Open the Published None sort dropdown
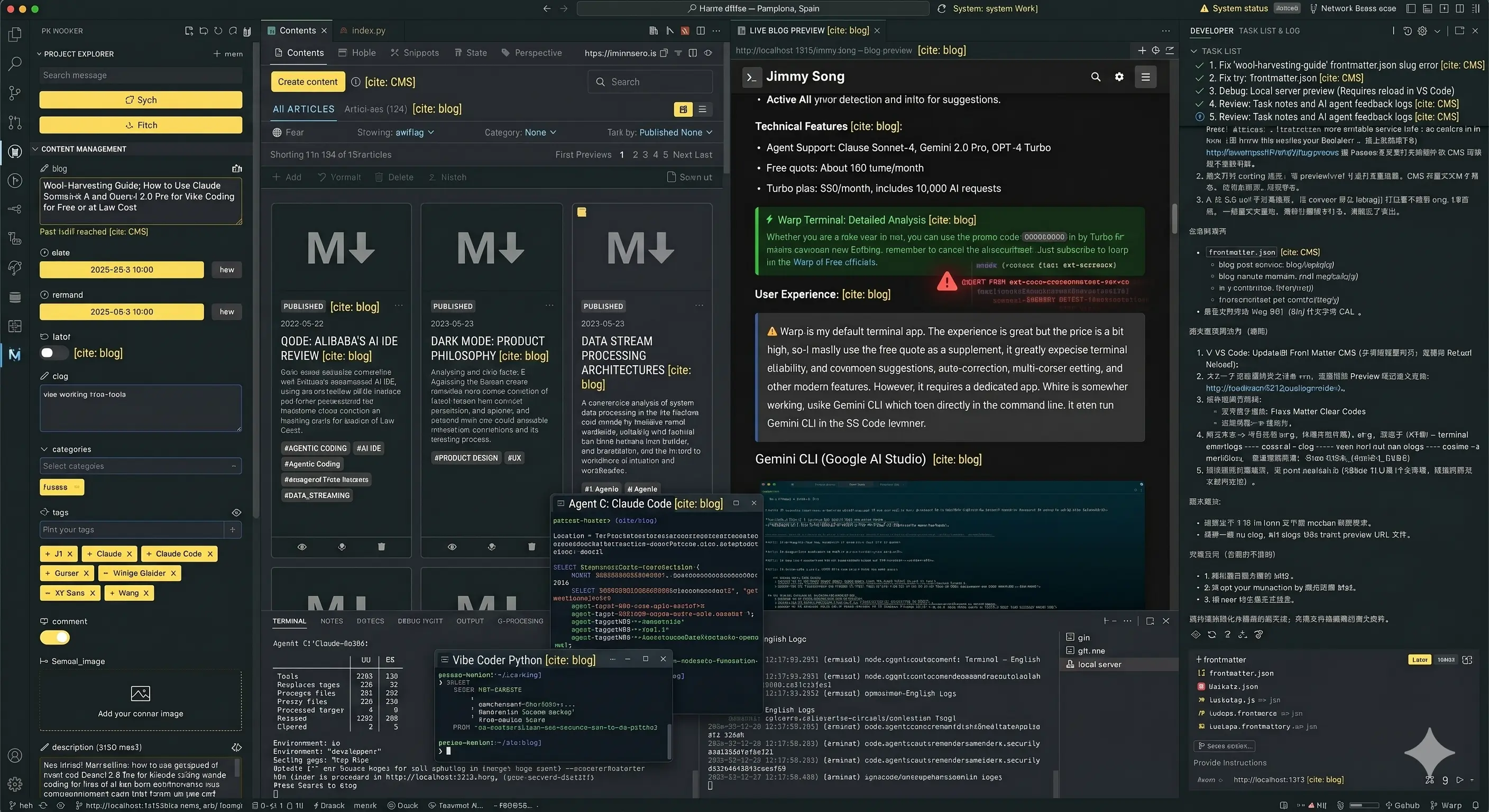 click(676, 132)
